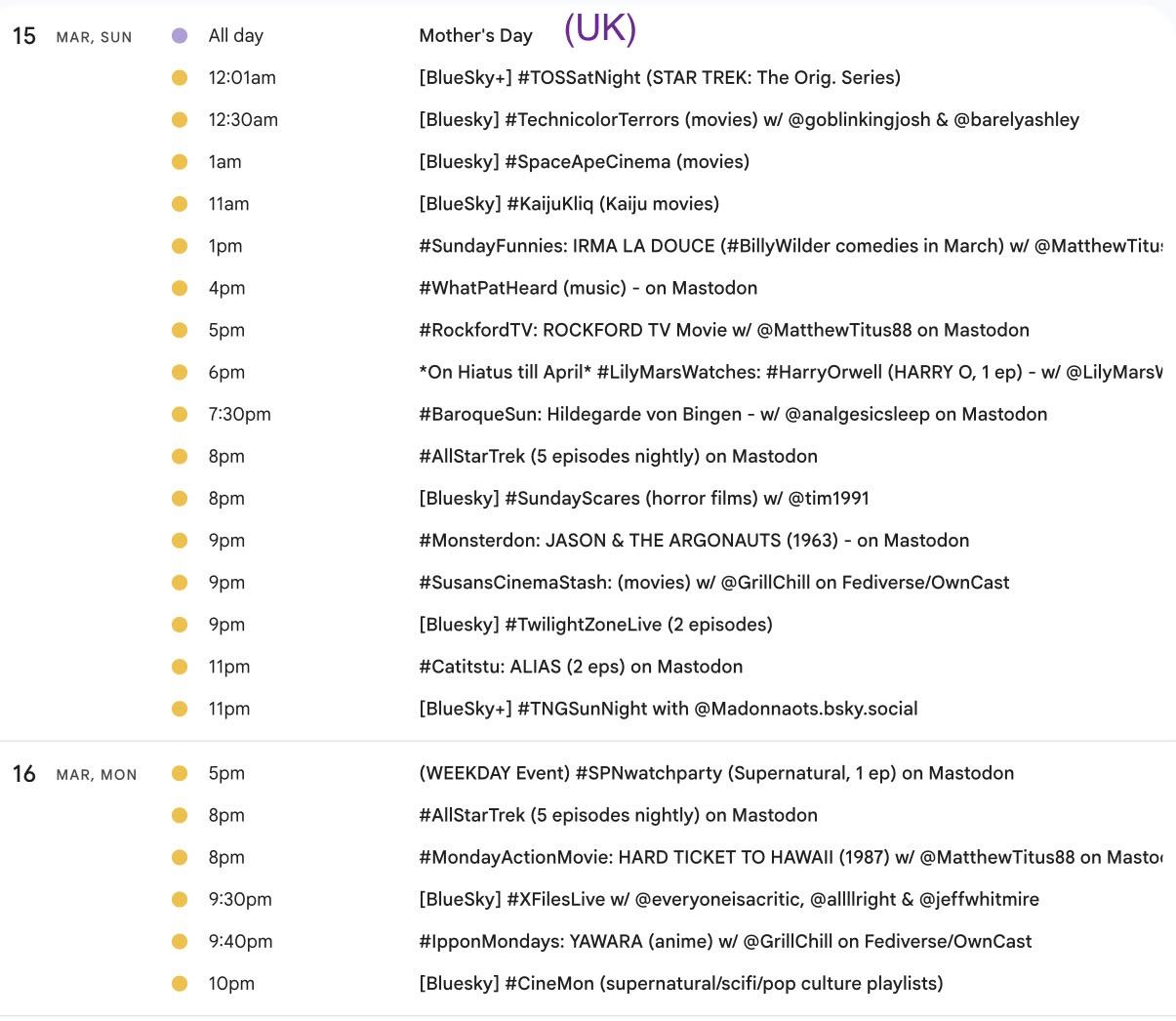This screenshot has width=1176, height=1021.
Task: Open the #TOSSatNight Star Trek event
Action: 659,78
